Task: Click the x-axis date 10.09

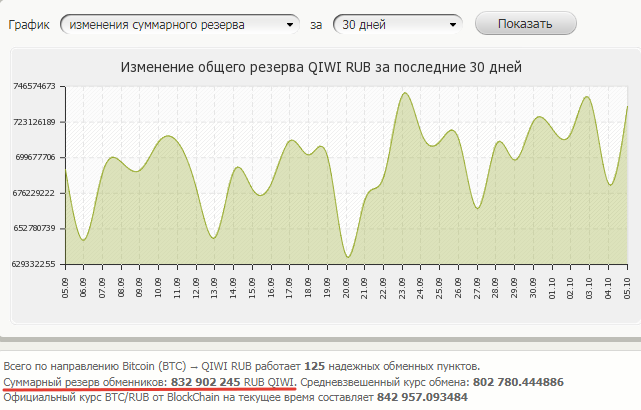Action: (158, 288)
